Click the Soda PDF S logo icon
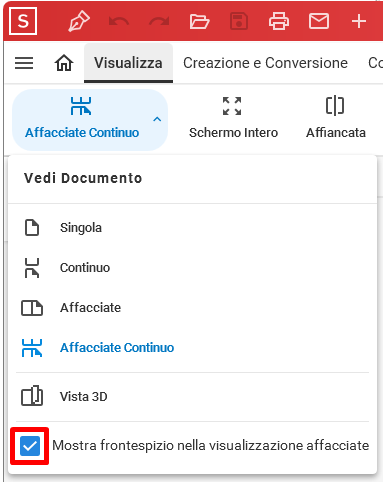The height and width of the screenshot is (482, 383). [x=23, y=21]
